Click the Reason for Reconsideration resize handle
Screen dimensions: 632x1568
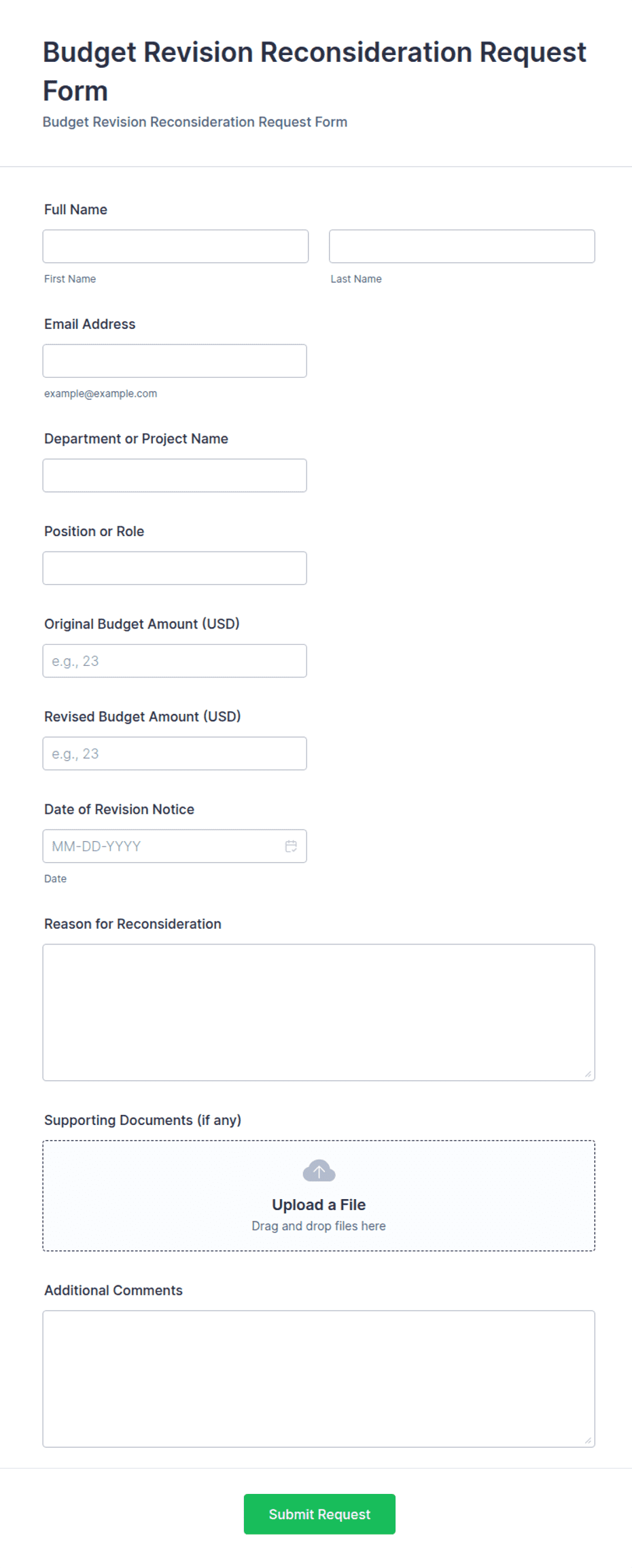tap(588, 1073)
